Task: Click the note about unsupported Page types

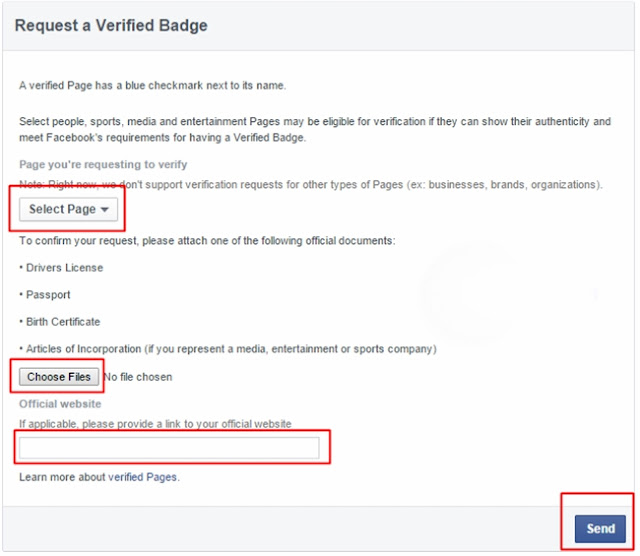Action: point(311,185)
